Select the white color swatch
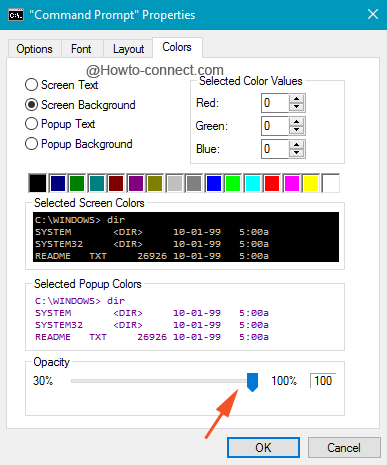387x465 pixels. (x=331, y=183)
